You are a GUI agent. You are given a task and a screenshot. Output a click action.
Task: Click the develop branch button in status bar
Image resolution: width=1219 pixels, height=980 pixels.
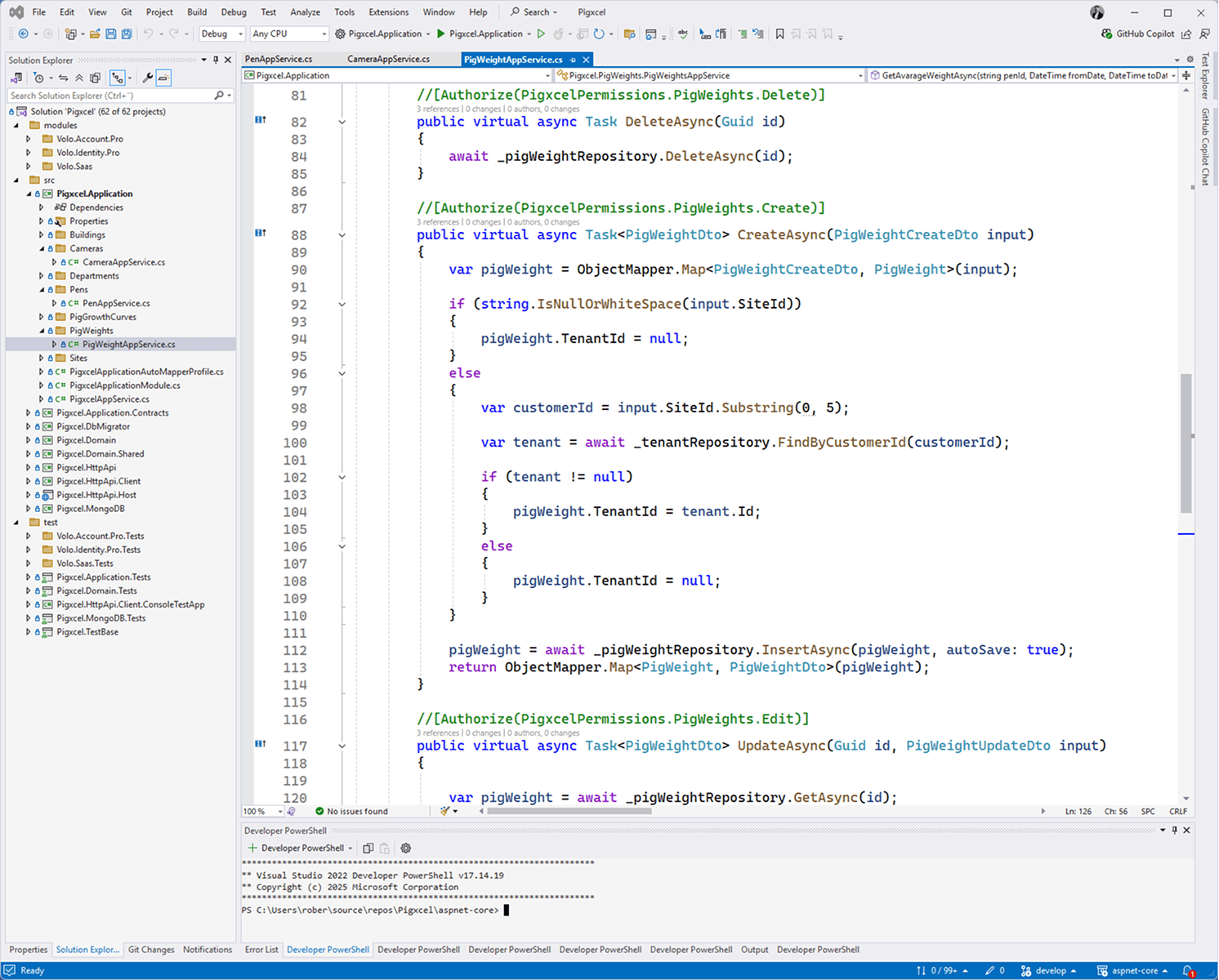click(1051, 971)
